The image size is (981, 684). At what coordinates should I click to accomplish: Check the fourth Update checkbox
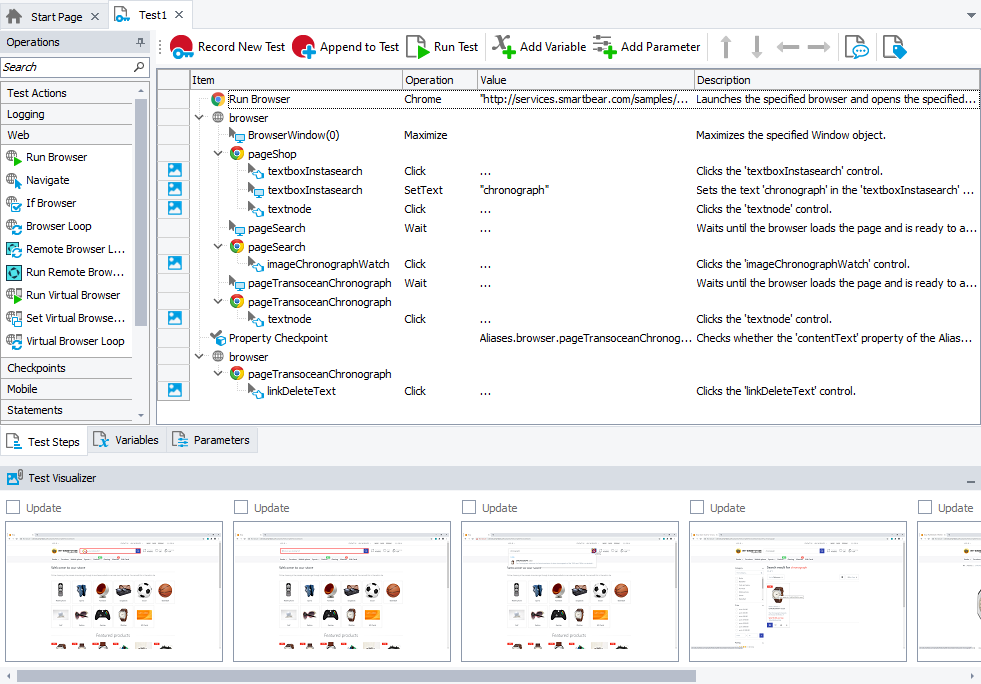(697, 508)
